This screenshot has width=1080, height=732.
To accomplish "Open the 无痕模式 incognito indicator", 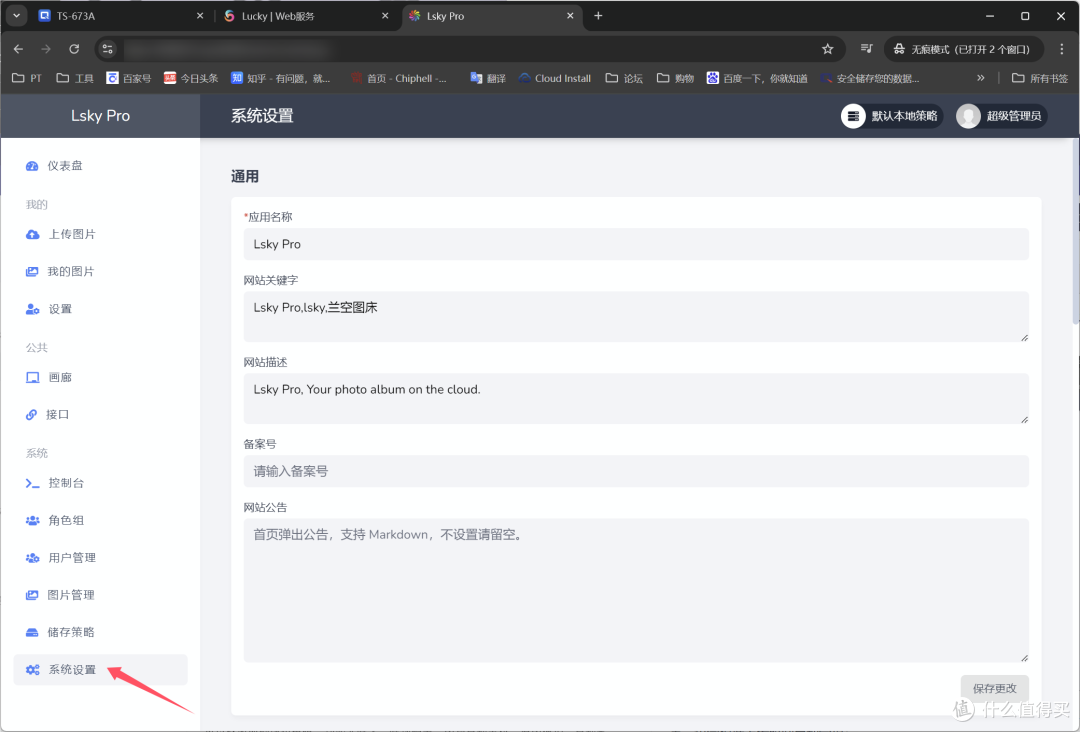I will 962,49.
